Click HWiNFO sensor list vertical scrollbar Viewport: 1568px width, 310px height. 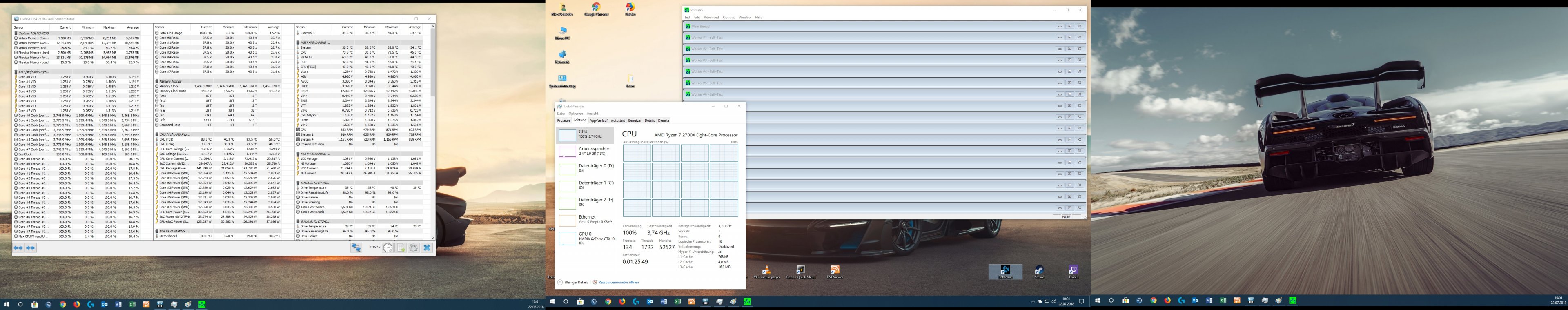[x=433, y=132]
